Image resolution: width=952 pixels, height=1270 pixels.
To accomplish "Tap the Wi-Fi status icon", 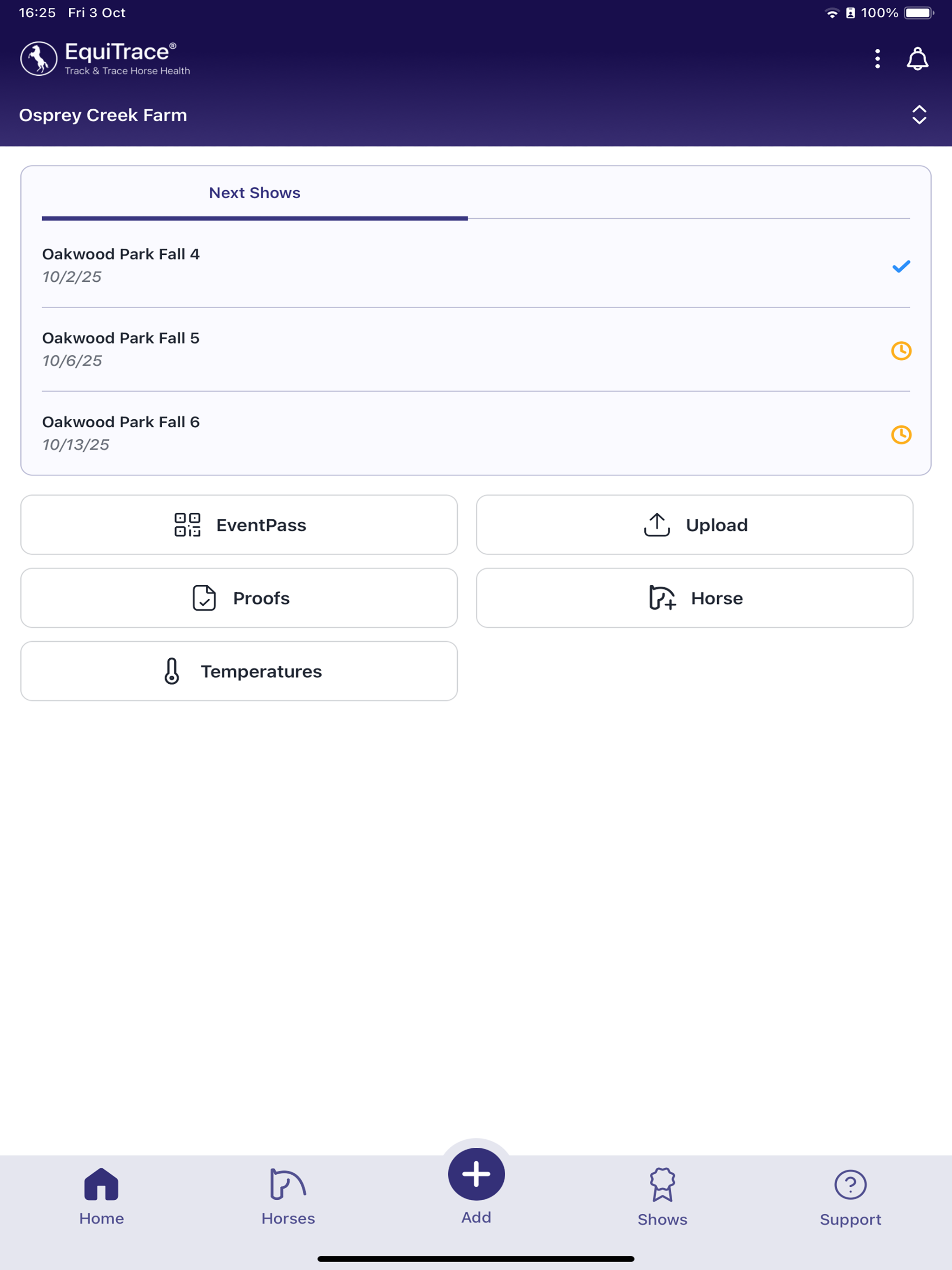I will click(832, 13).
